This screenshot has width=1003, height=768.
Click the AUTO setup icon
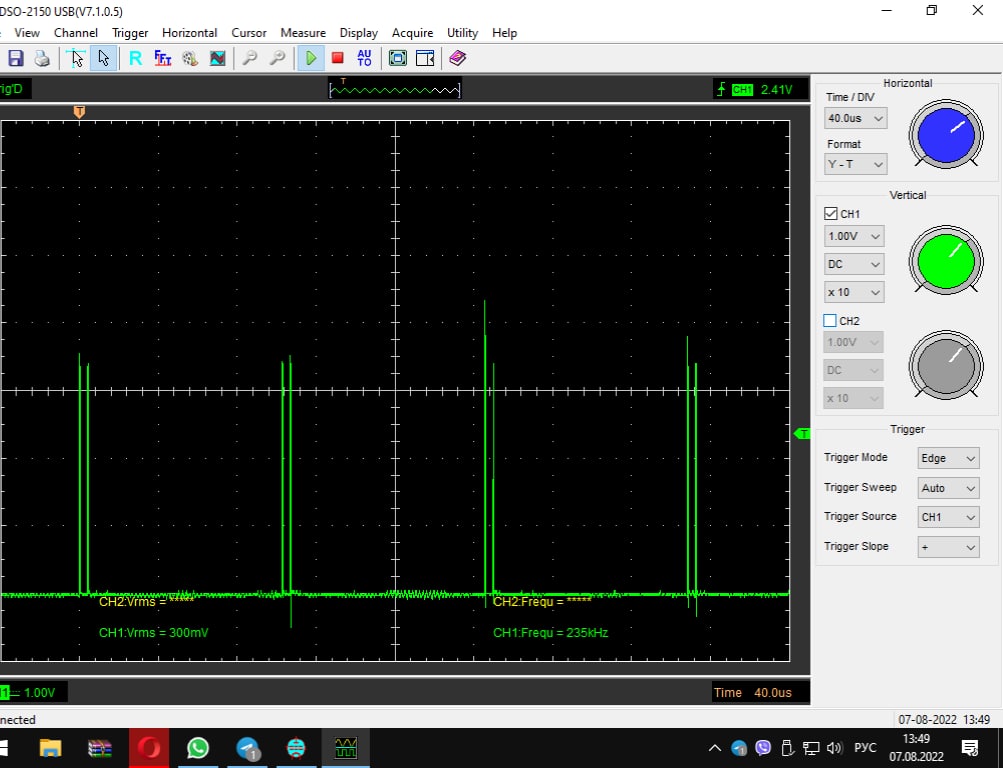[364, 58]
